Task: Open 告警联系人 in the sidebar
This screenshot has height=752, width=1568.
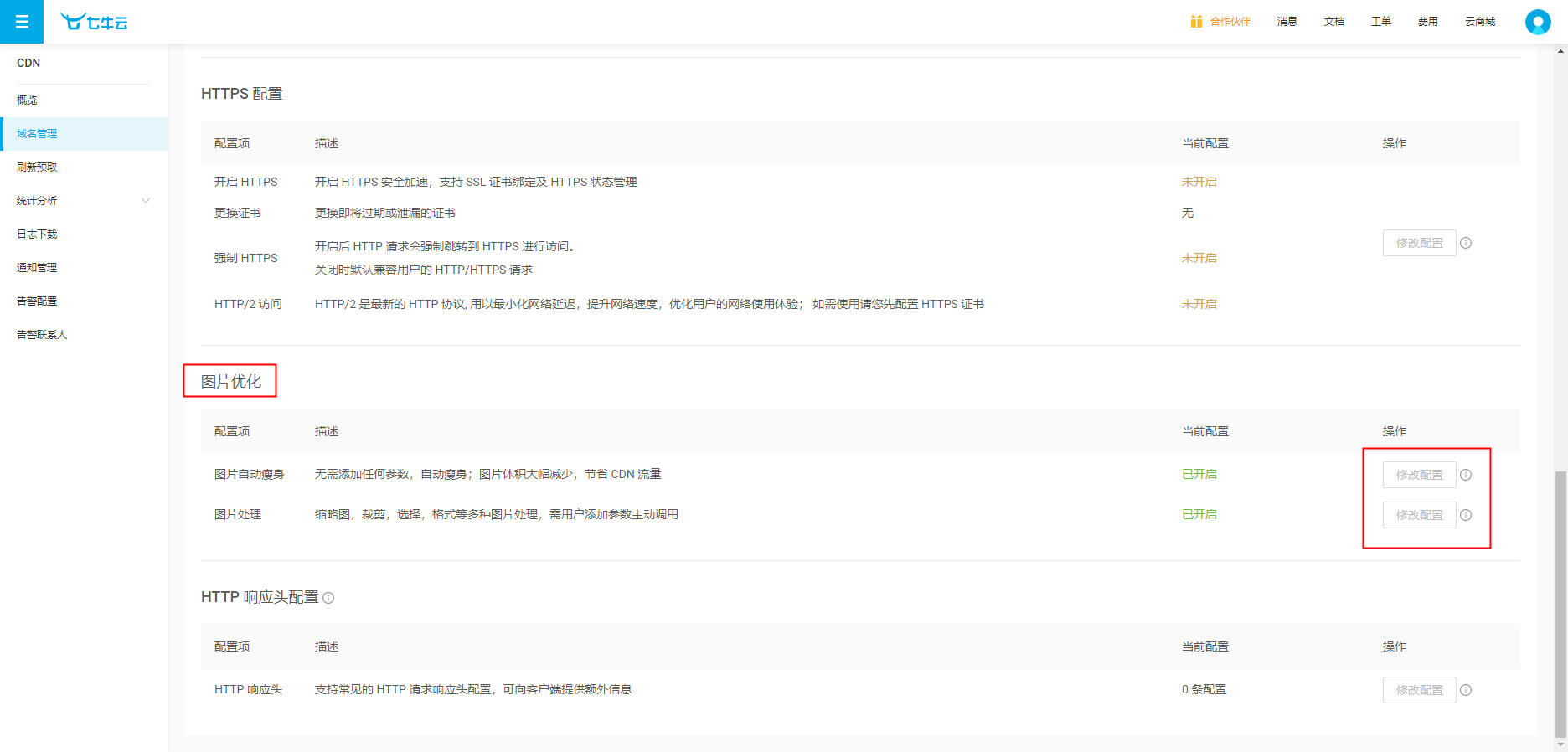Action: (84, 335)
